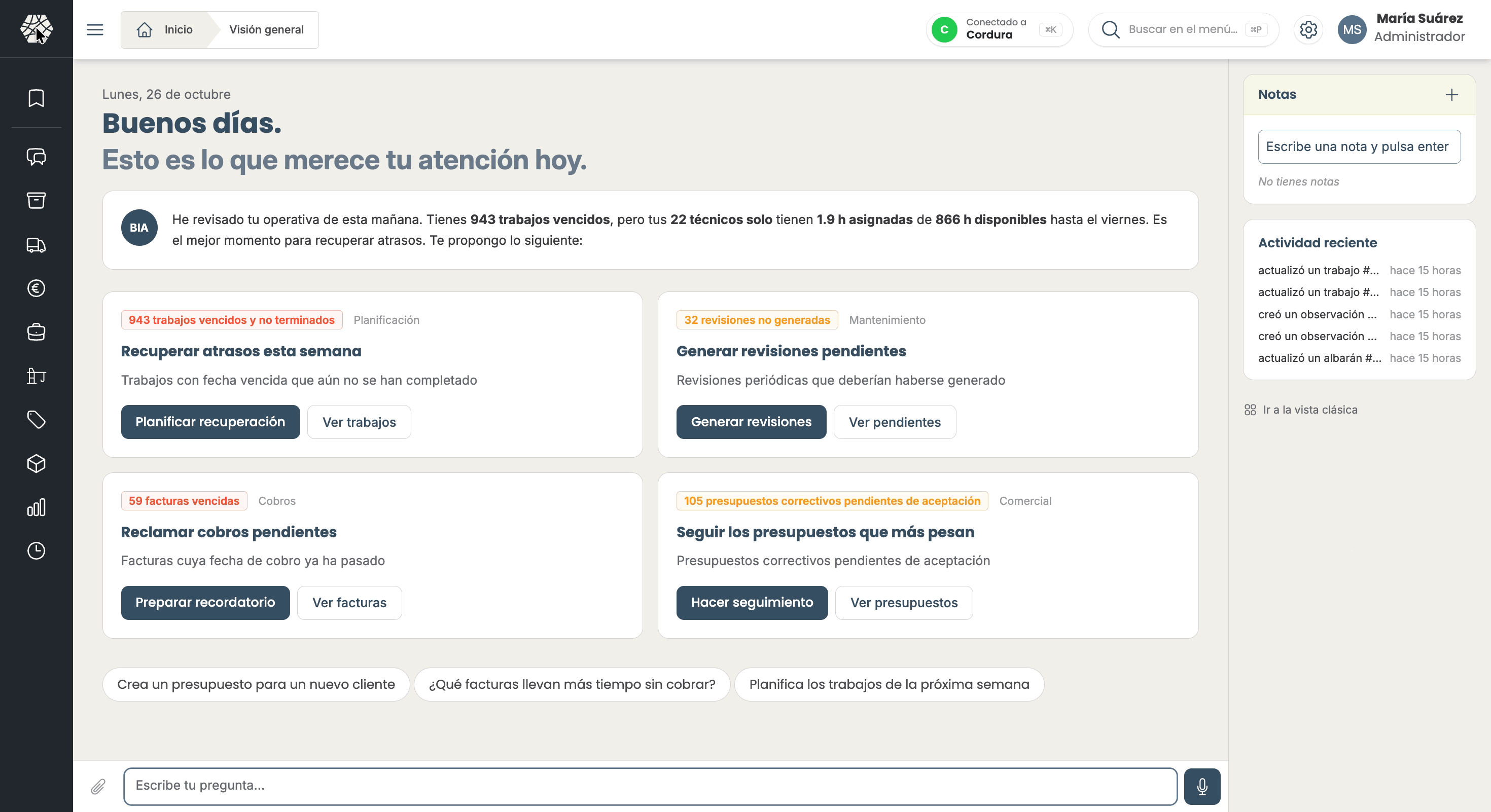Select 'Crea un presupuesto para un nuevo cliente' suggestion

[256, 684]
